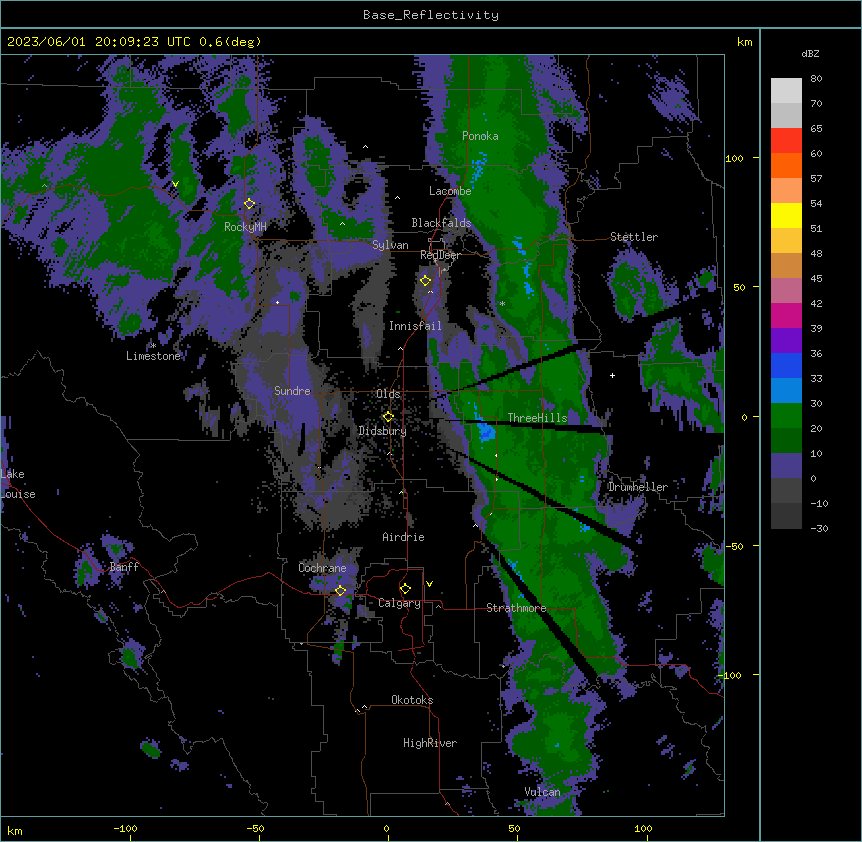Image resolution: width=862 pixels, height=842 pixels.
Task: Select the Okotoks city label
Action: coord(412,700)
